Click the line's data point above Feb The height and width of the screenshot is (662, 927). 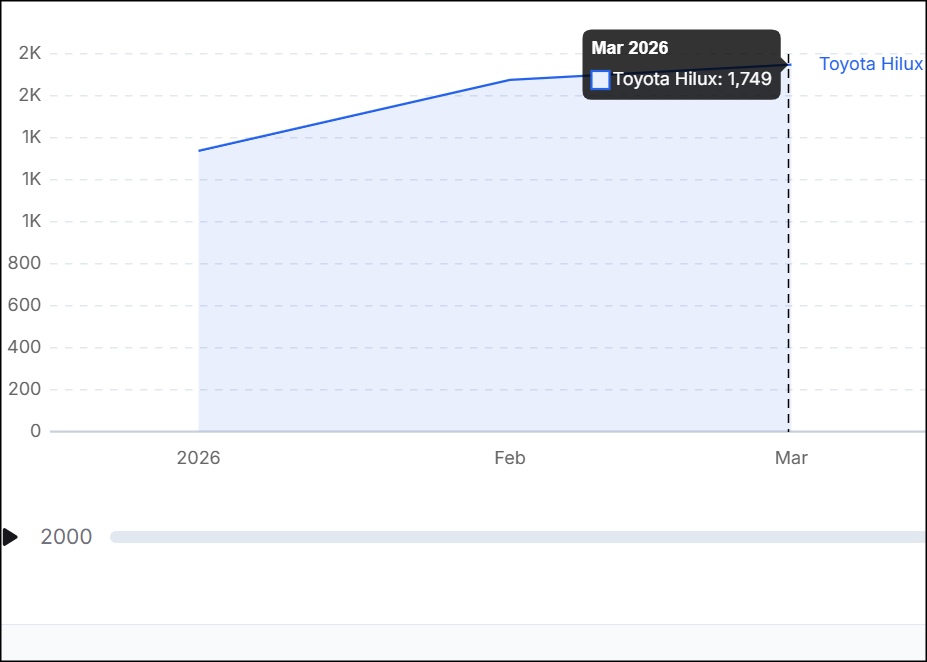tap(510, 80)
